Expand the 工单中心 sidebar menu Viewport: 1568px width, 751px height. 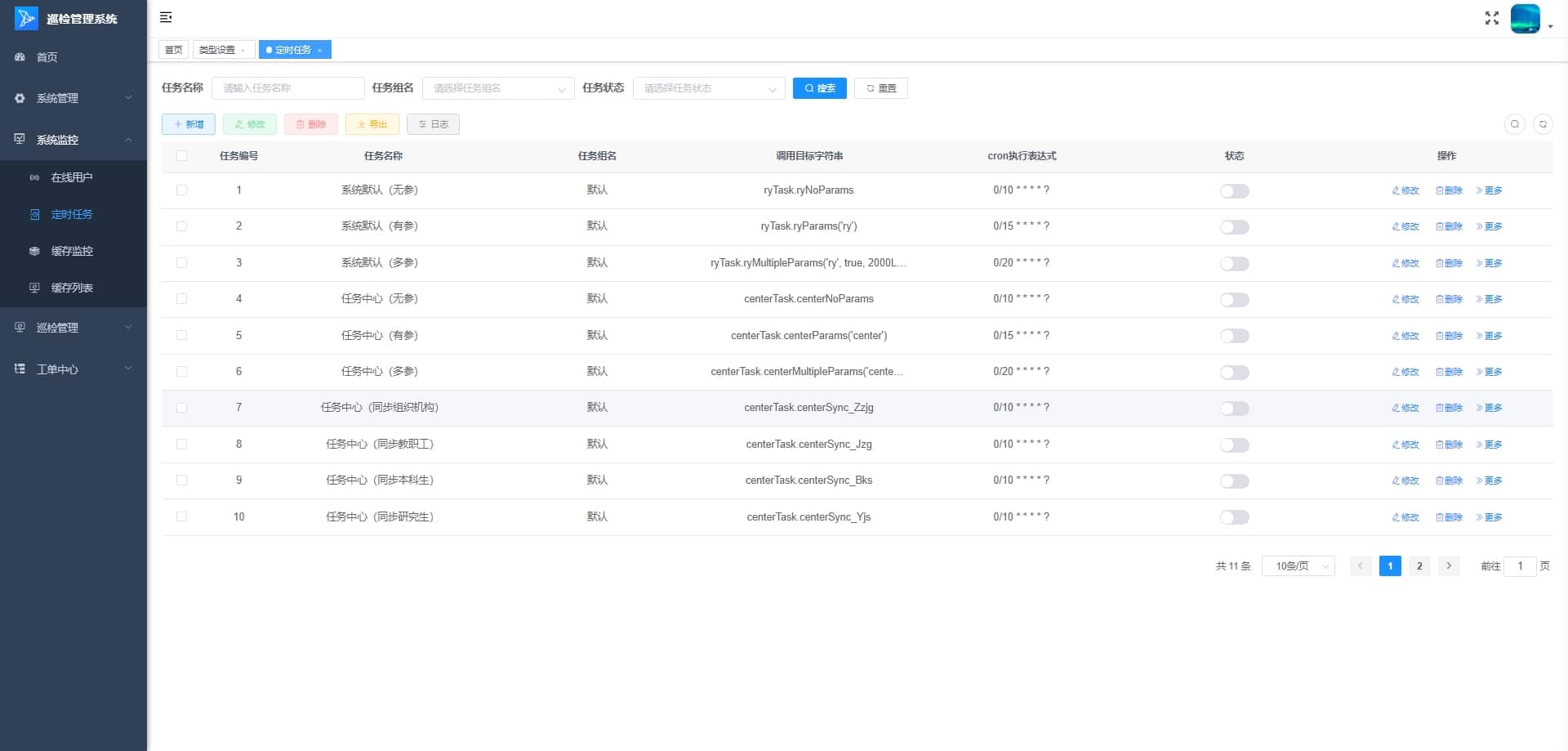(x=73, y=369)
